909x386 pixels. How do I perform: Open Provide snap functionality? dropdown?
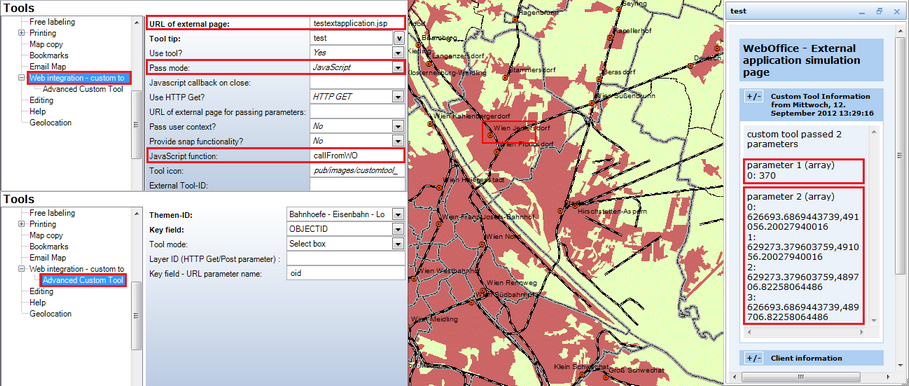point(398,141)
